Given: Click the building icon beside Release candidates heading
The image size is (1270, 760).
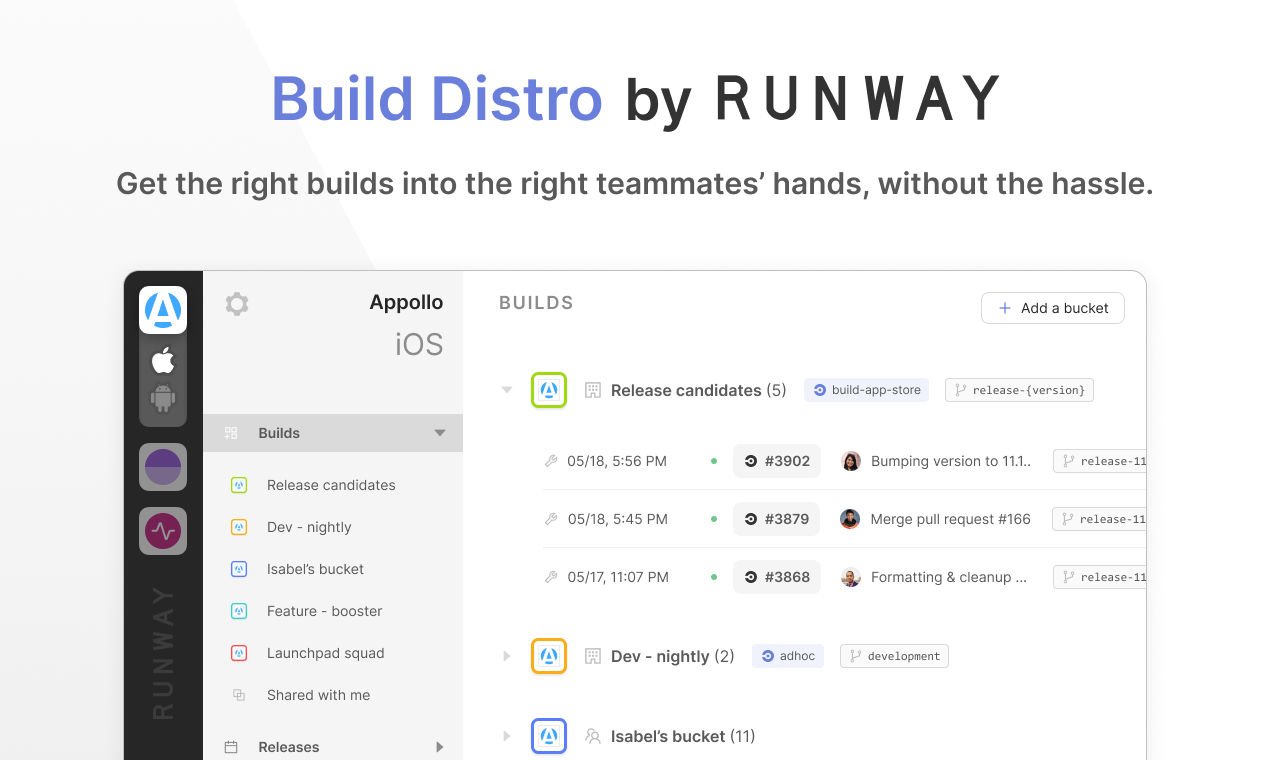Looking at the screenshot, I should click(593, 390).
